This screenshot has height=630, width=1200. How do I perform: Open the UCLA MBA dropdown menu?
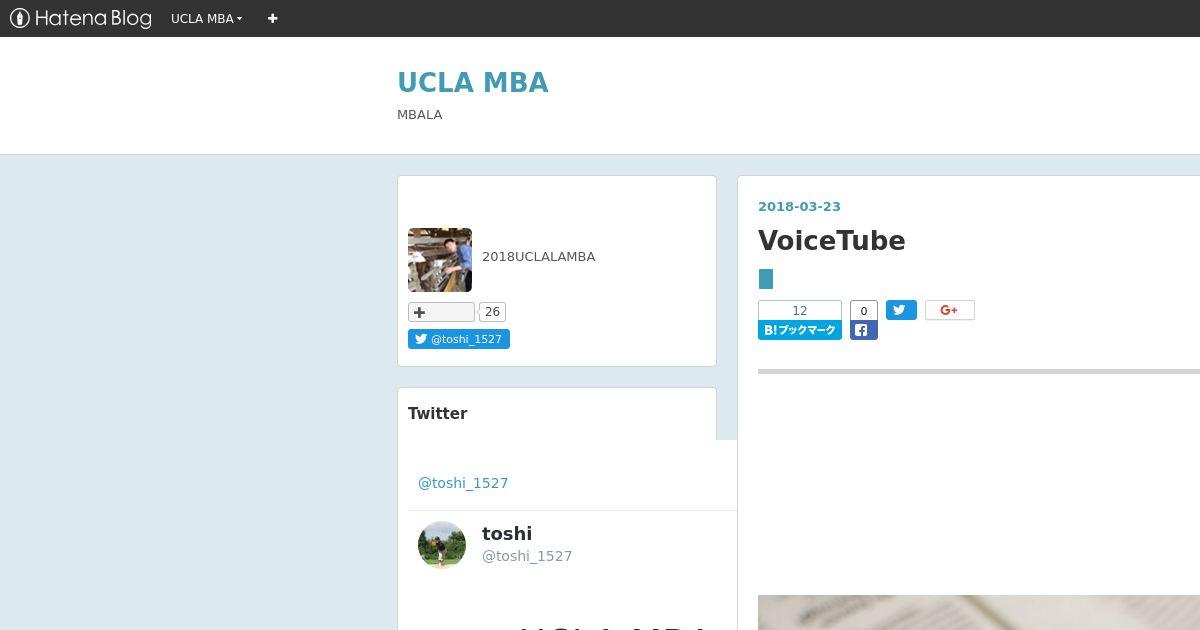point(206,18)
